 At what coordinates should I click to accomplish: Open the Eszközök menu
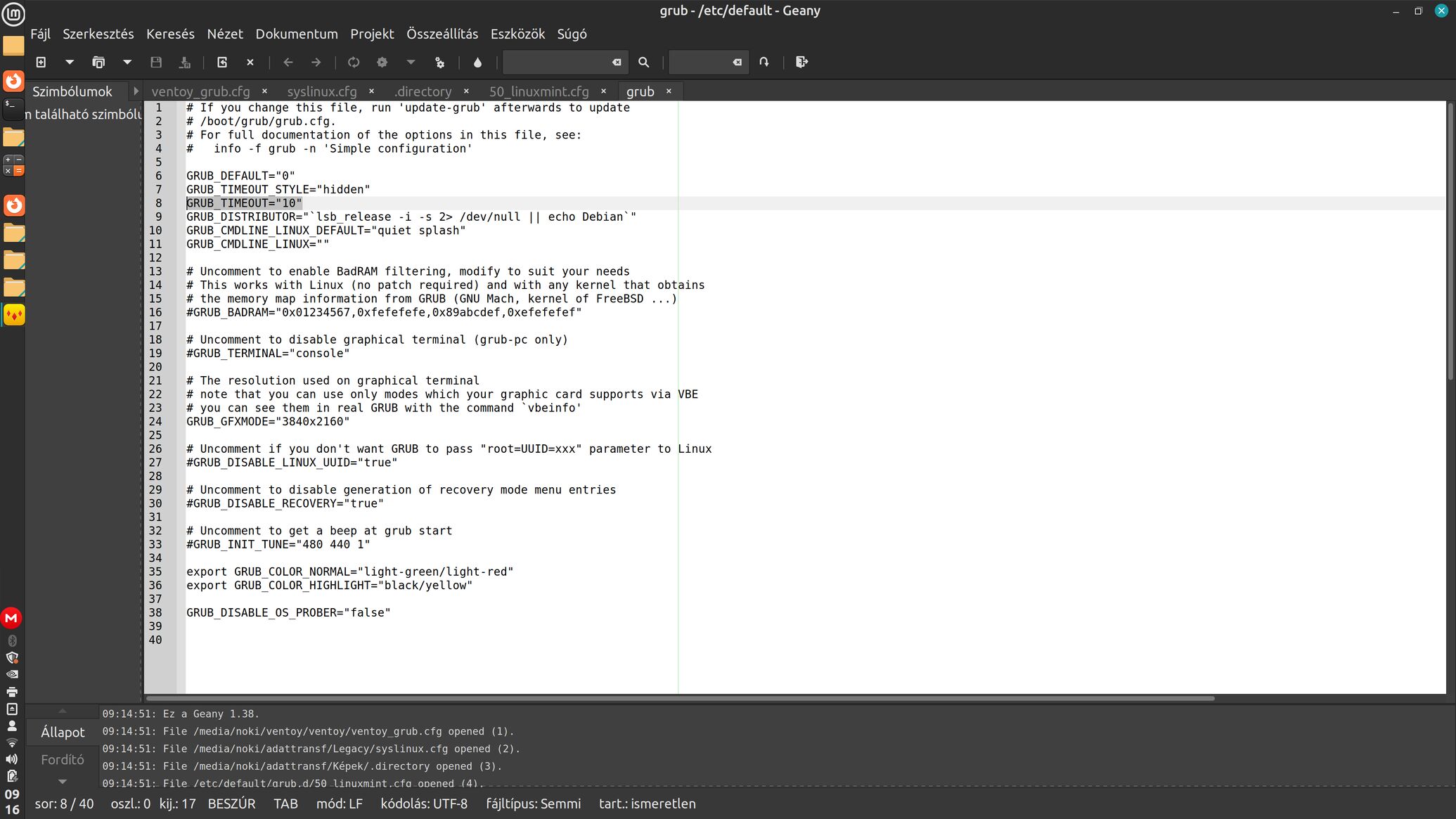click(517, 34)
